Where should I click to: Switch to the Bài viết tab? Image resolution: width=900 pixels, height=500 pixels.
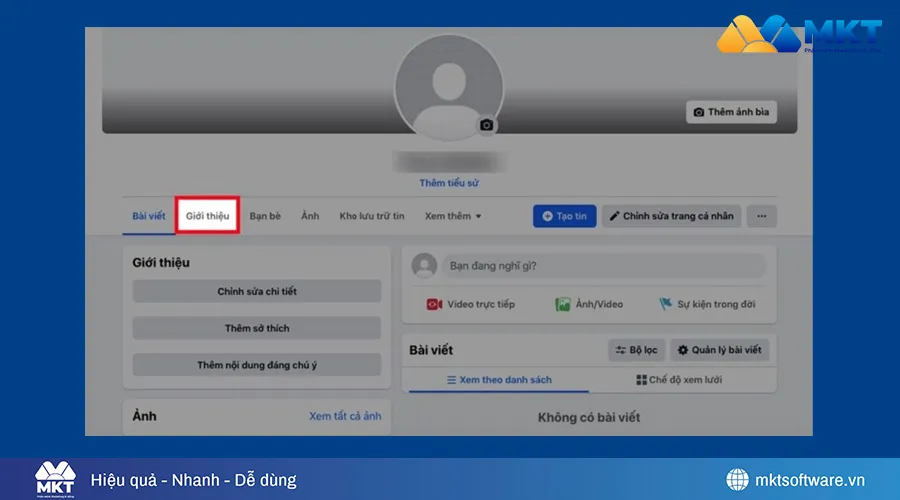click(149, 216)
